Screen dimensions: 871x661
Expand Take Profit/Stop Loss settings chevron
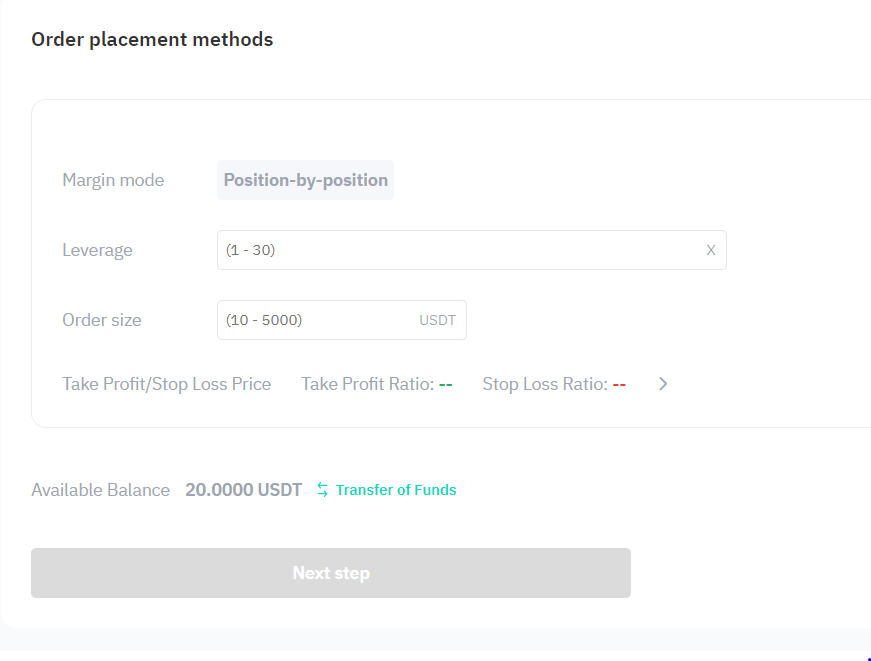click(663, 384)
